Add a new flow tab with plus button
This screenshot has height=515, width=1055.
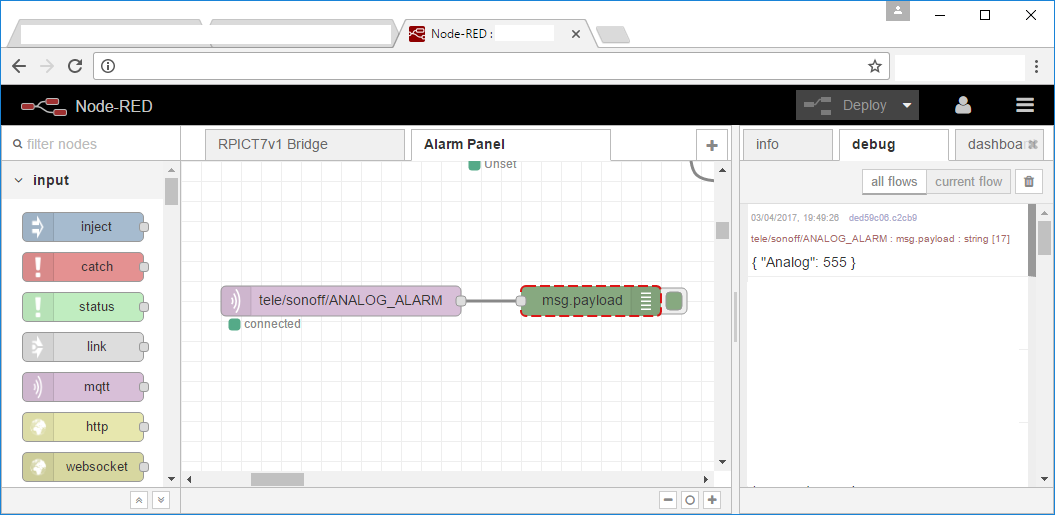(712, 145)
